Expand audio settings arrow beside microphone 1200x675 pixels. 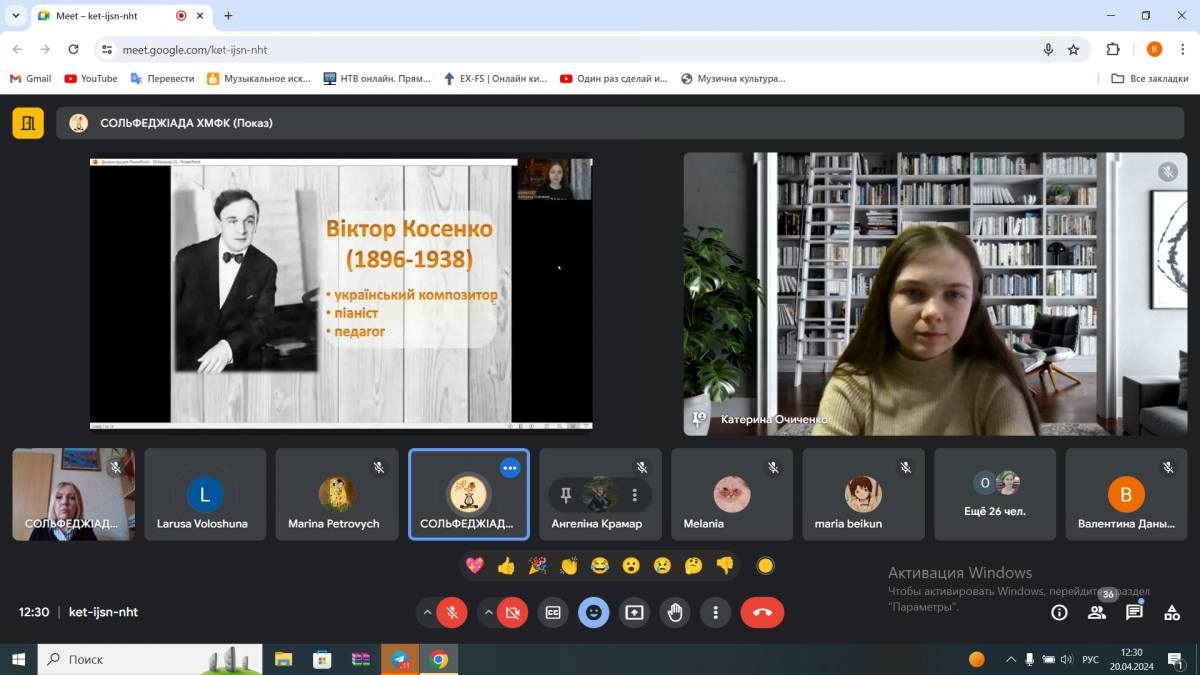pyautogui.click(x=427, y=612)
